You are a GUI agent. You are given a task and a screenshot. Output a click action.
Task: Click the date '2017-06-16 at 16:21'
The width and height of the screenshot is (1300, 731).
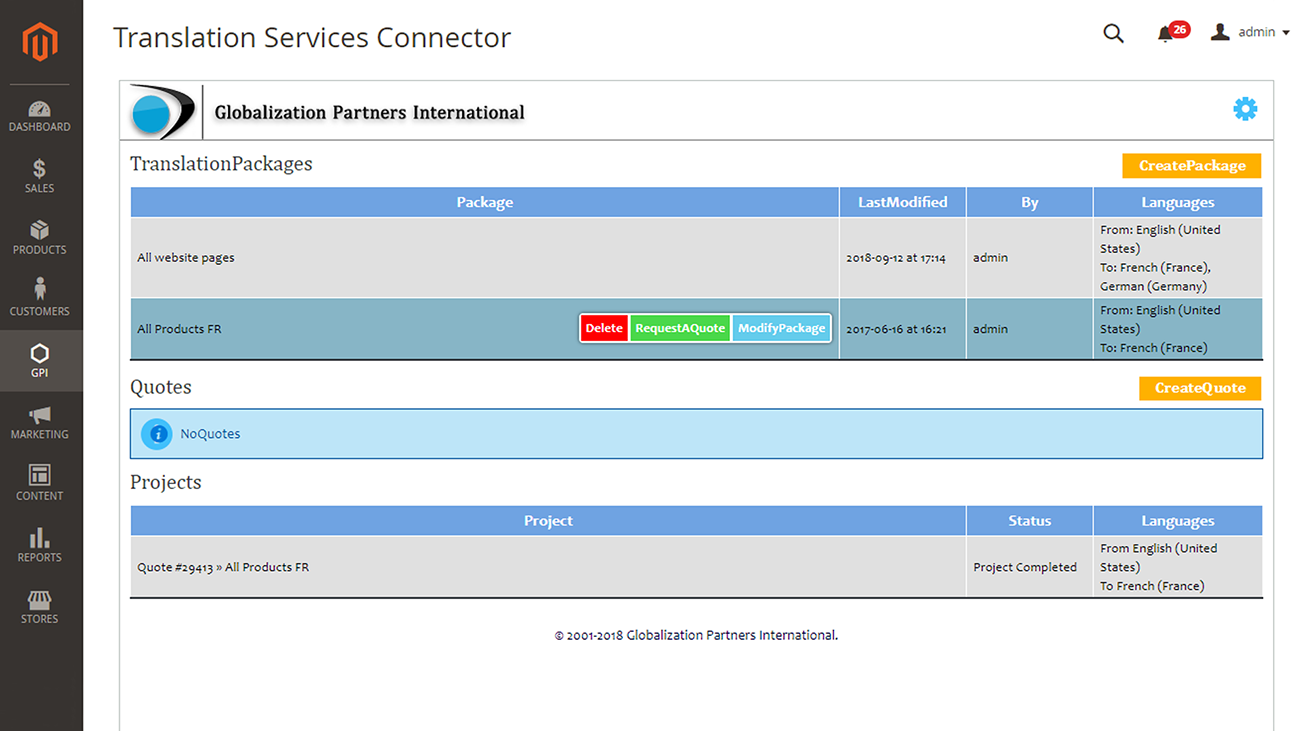(896, 329)
